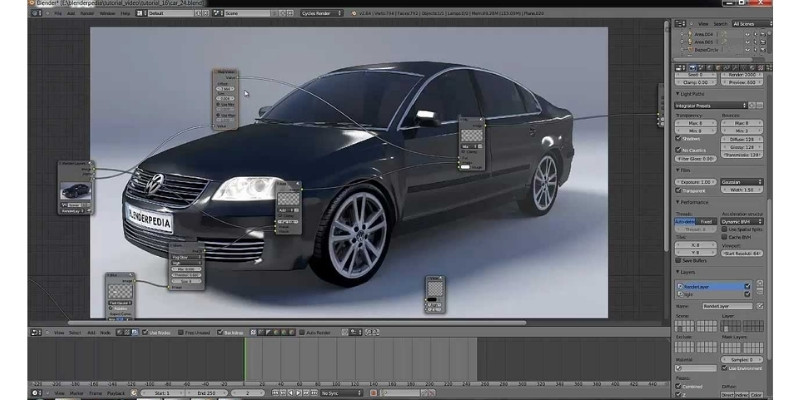Toggle selectability cursor icon for Area.004
The height and width of the screenshot is (400, 800).
point(755,34)
